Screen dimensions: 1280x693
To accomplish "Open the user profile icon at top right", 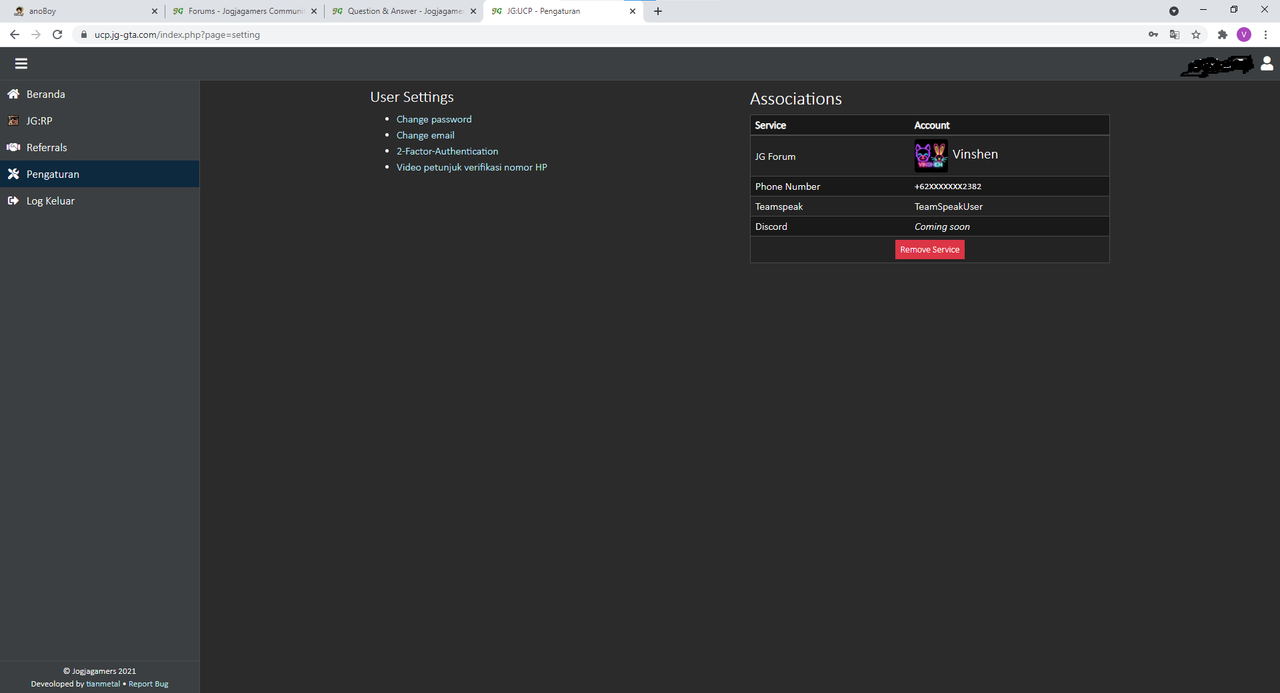I will (1267, 64).
